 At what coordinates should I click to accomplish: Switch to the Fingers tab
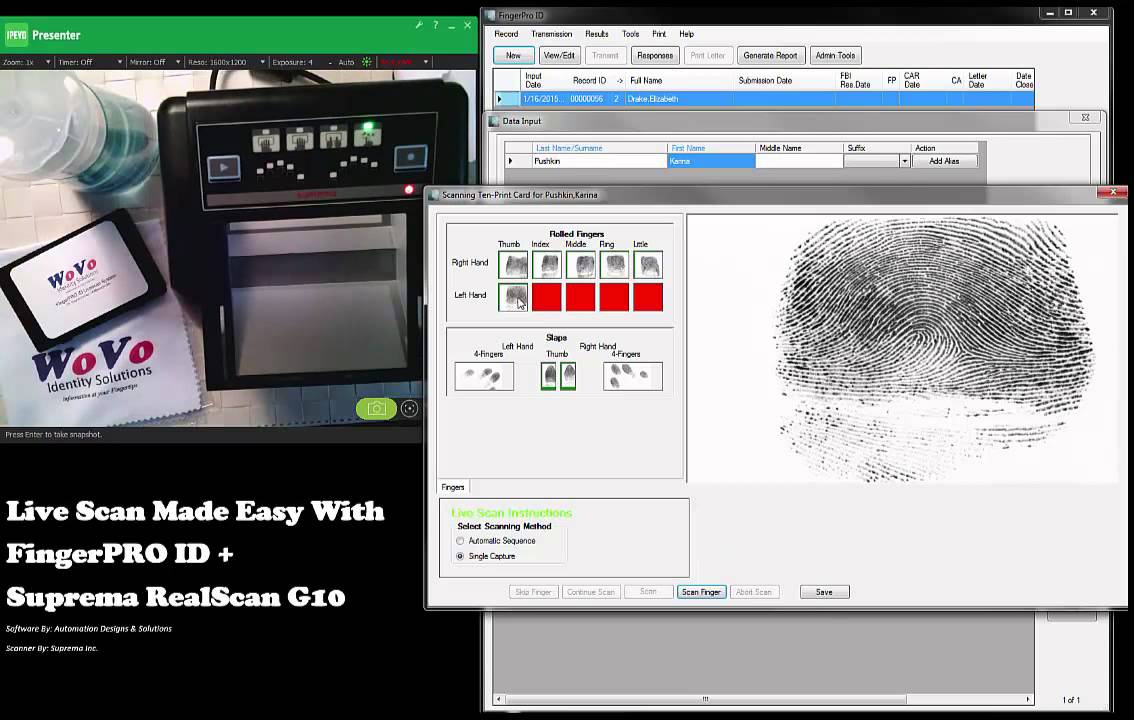click(453, 487)
